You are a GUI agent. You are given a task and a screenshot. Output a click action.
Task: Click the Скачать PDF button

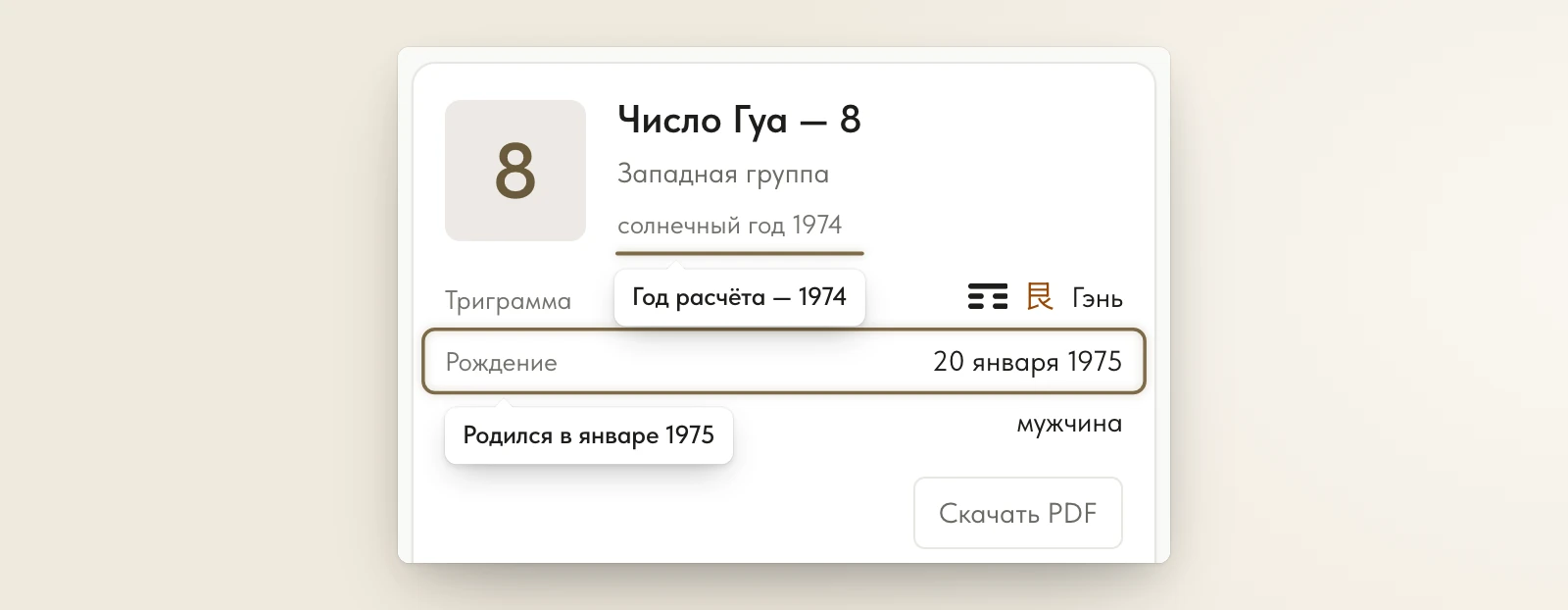(x=1018, y=513)
